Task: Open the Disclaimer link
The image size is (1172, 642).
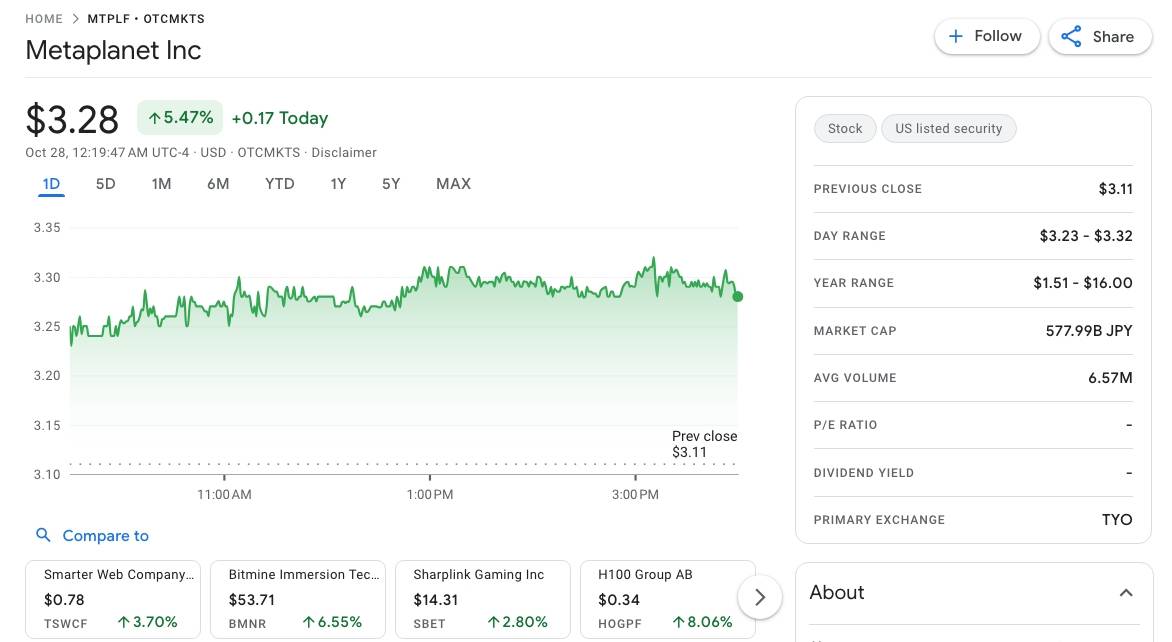Action: 344,153
